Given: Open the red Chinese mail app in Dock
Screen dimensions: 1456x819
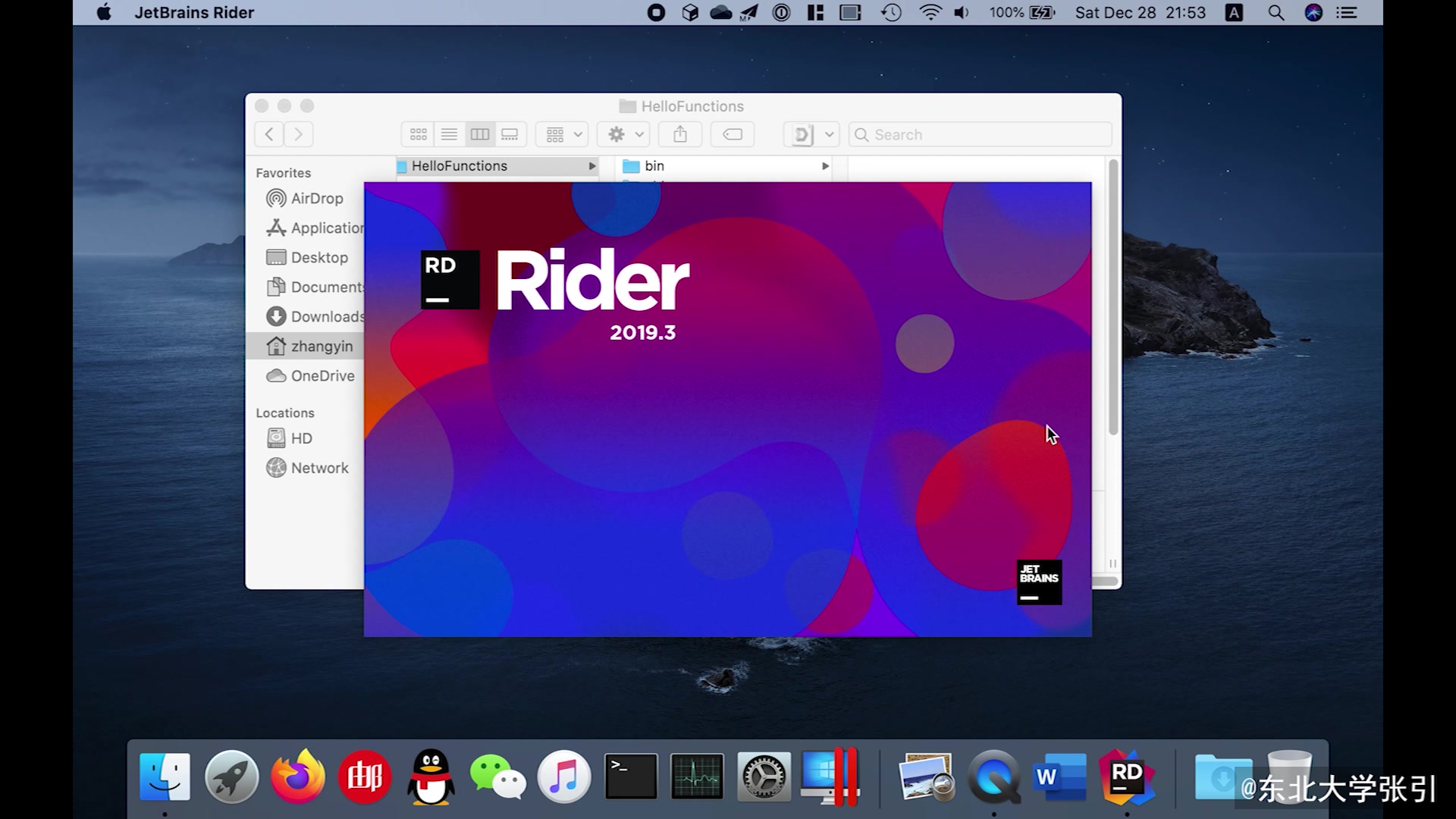Looking at the screenshot, I should point(365,777).
